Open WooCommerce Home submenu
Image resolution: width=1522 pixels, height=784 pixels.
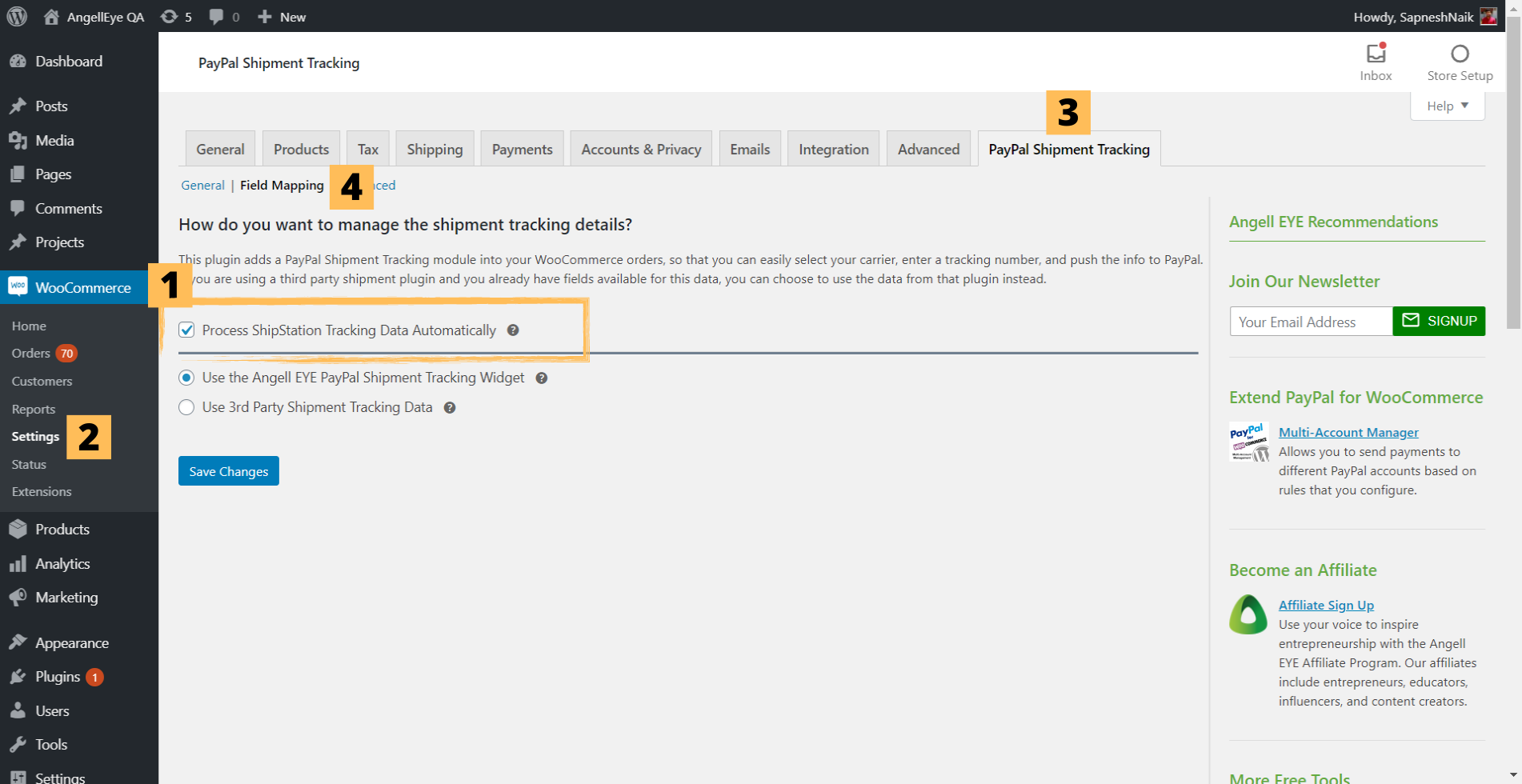point(29,326)
